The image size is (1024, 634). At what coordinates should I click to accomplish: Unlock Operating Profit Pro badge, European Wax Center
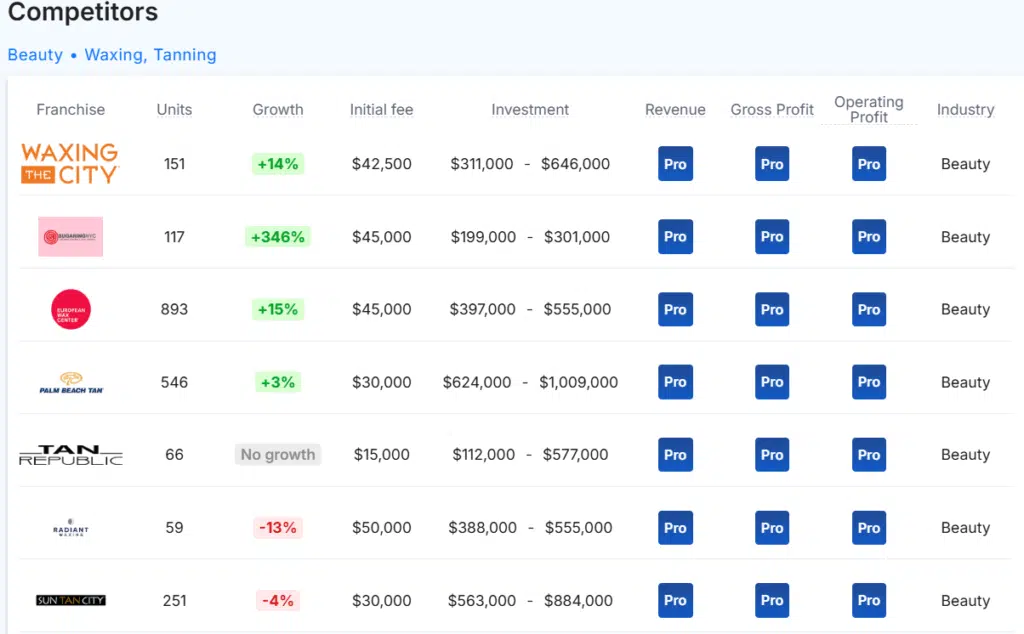[869, 309]
